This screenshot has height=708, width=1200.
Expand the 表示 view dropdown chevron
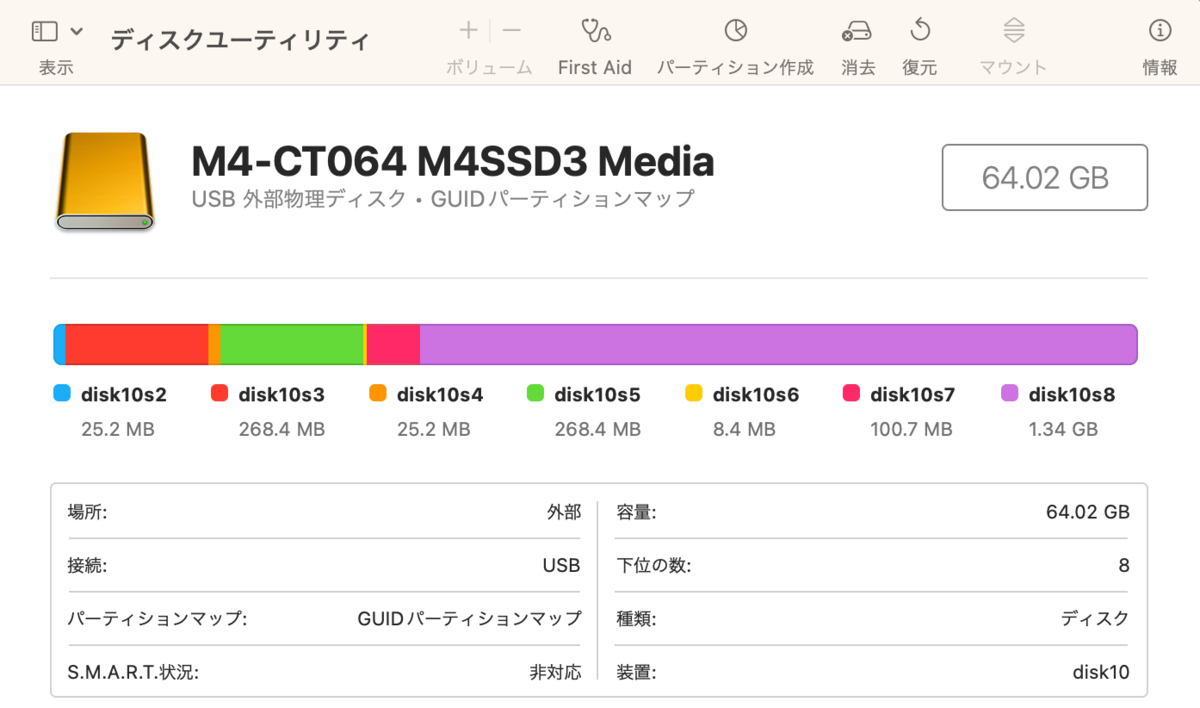coord(77,32)
